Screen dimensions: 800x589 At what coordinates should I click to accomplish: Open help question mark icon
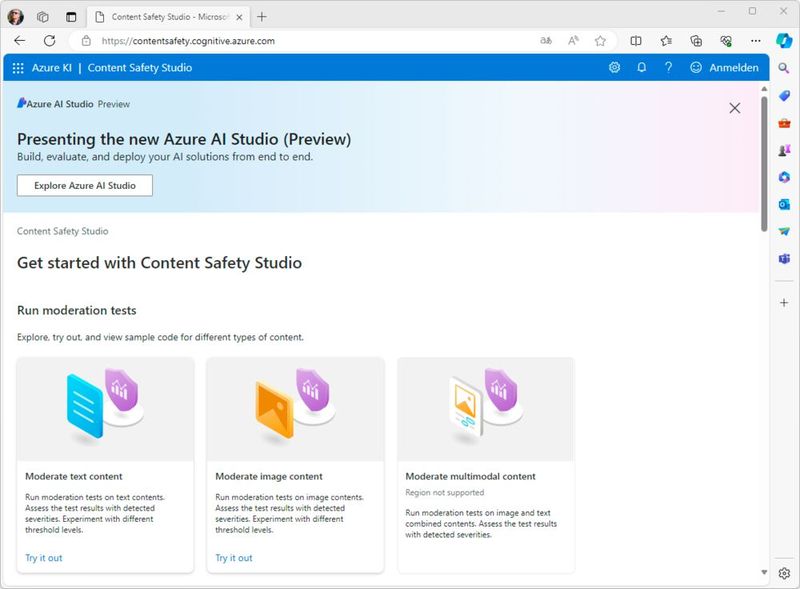coord(668,67)
